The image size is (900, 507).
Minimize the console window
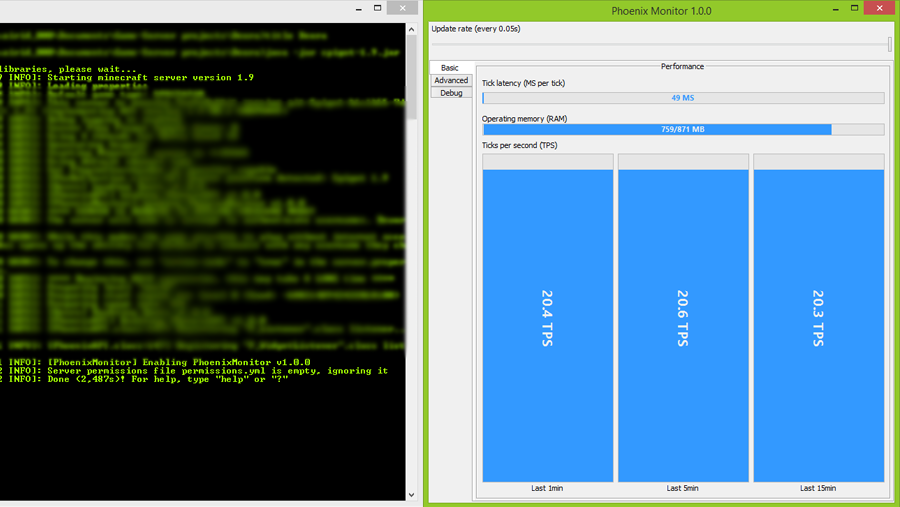359,8
